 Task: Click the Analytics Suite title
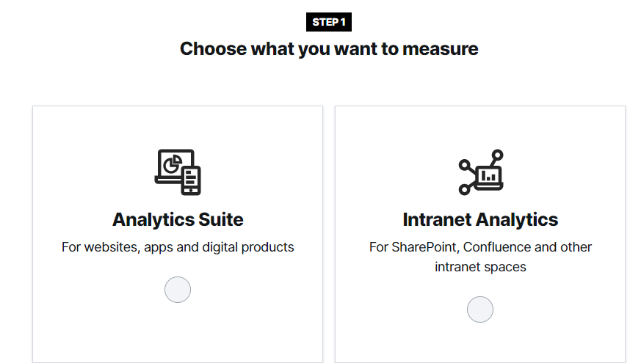(178, 220)
